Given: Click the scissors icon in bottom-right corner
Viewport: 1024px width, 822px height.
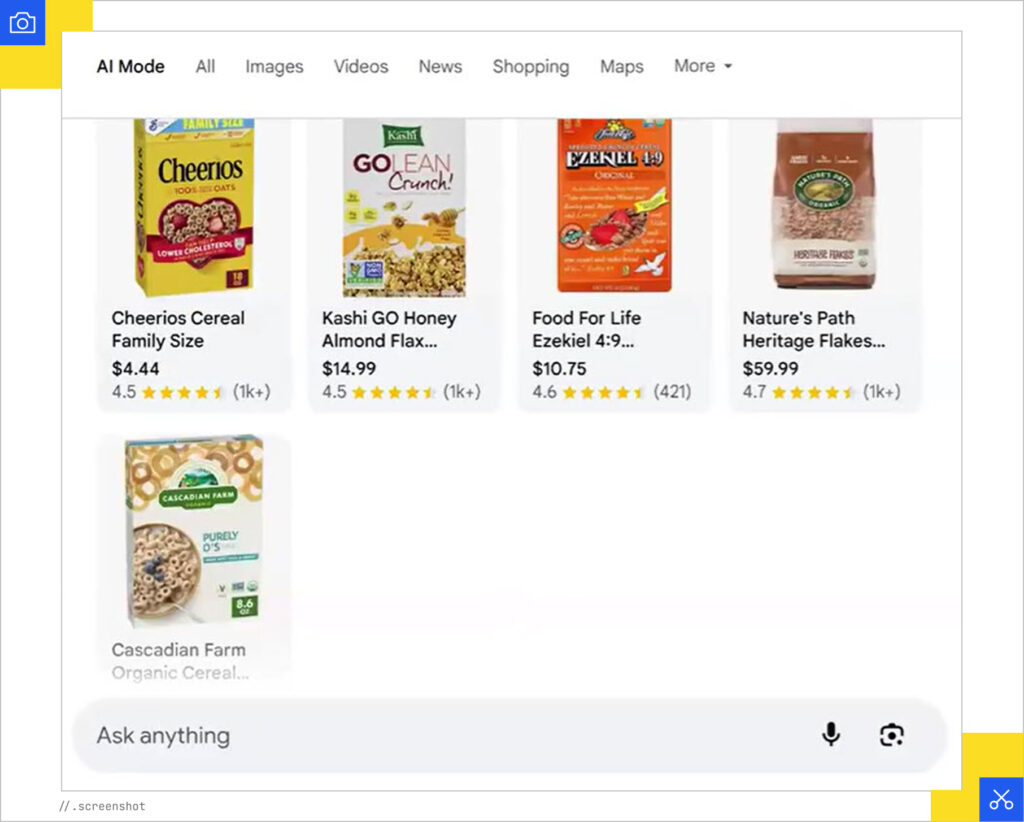Looking at the screenshot, I should pyautogui.click(x=1001, y=799).
